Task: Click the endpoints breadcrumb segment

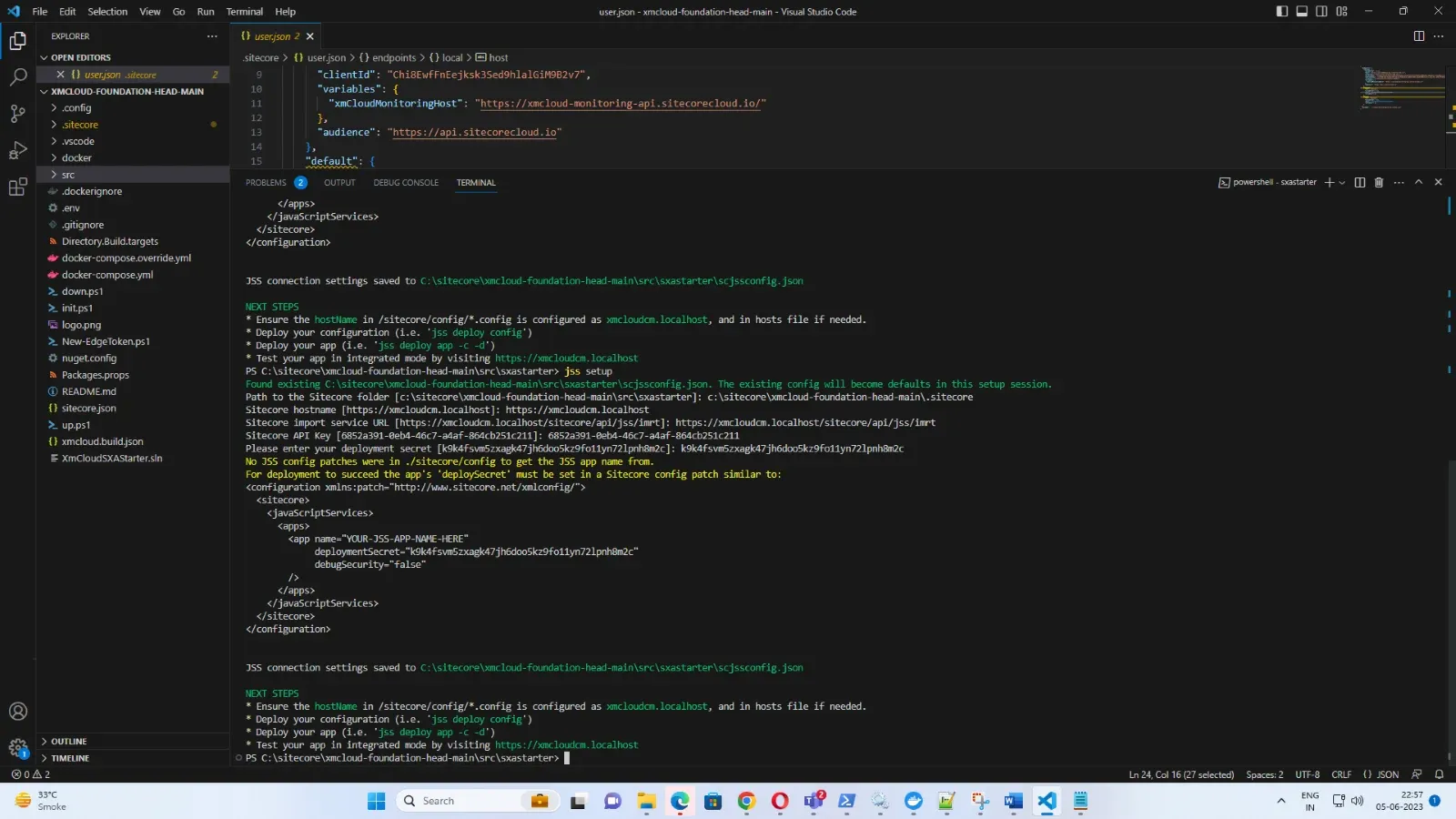Action: pyautogui.click(x=388, y=57)
